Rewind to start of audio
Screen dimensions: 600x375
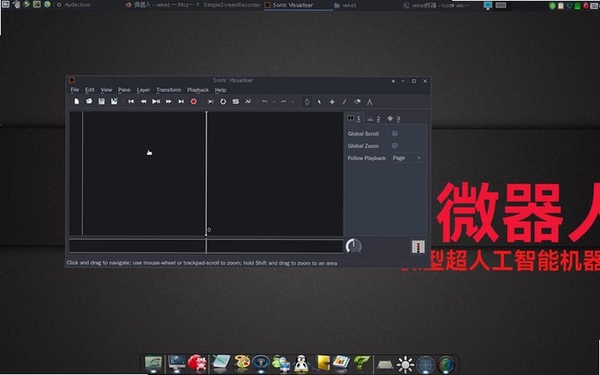coord(131,101)
